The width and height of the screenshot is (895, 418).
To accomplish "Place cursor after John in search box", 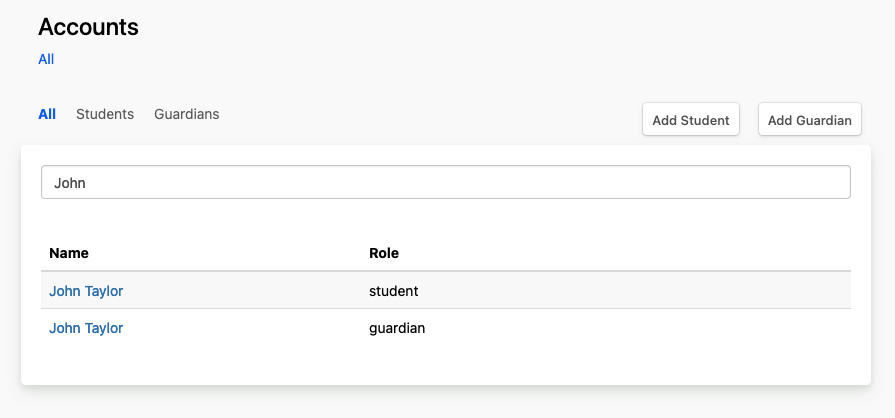I will [x=88, y=183].
